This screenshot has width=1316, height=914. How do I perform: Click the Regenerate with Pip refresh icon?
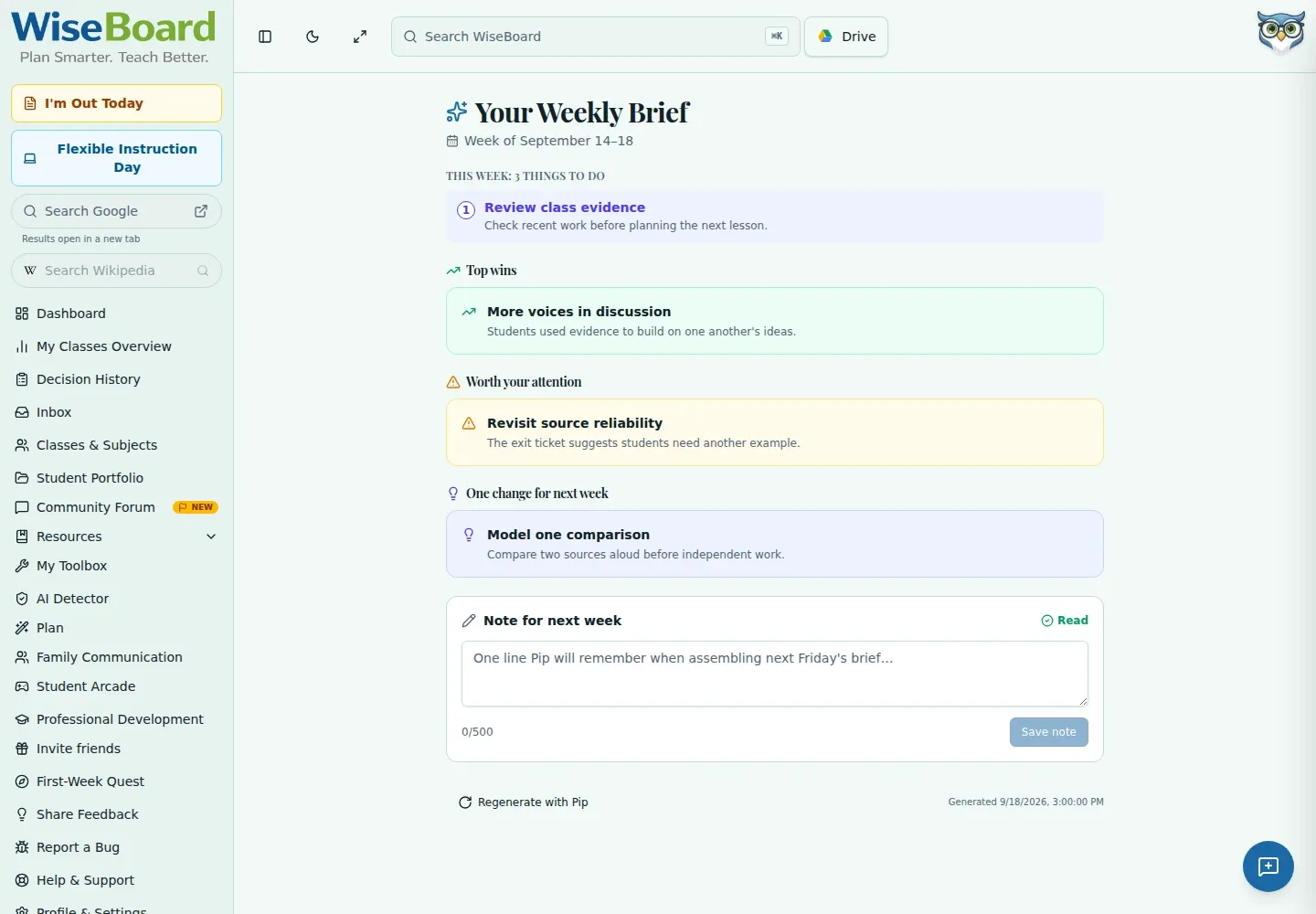tap(465, 802)
